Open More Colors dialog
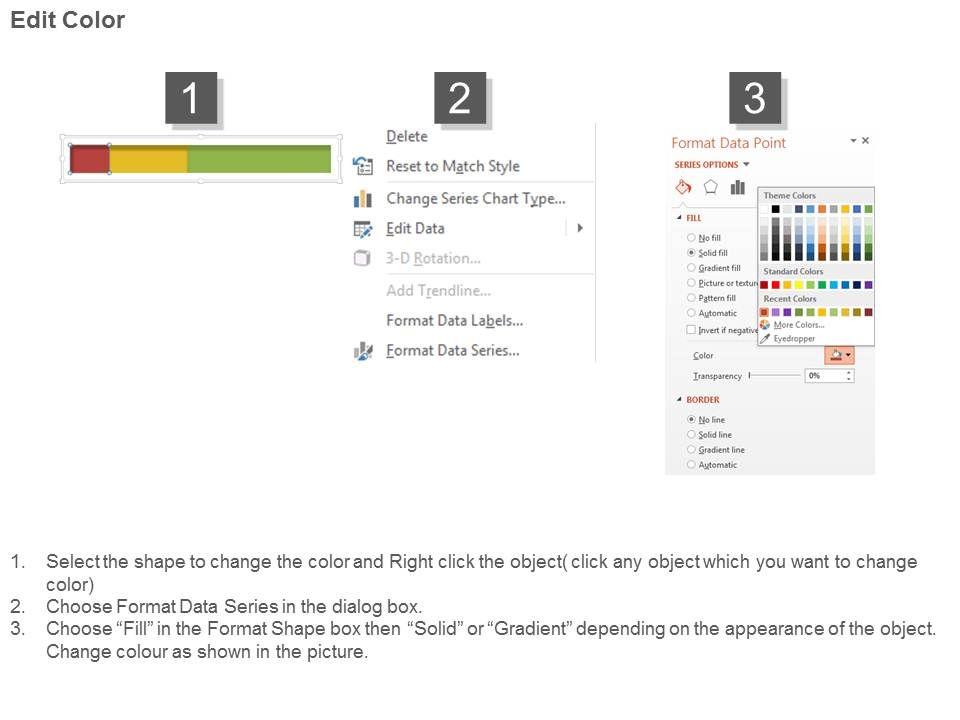Viewport: 960px width, 720px height. tap(798, 325)
